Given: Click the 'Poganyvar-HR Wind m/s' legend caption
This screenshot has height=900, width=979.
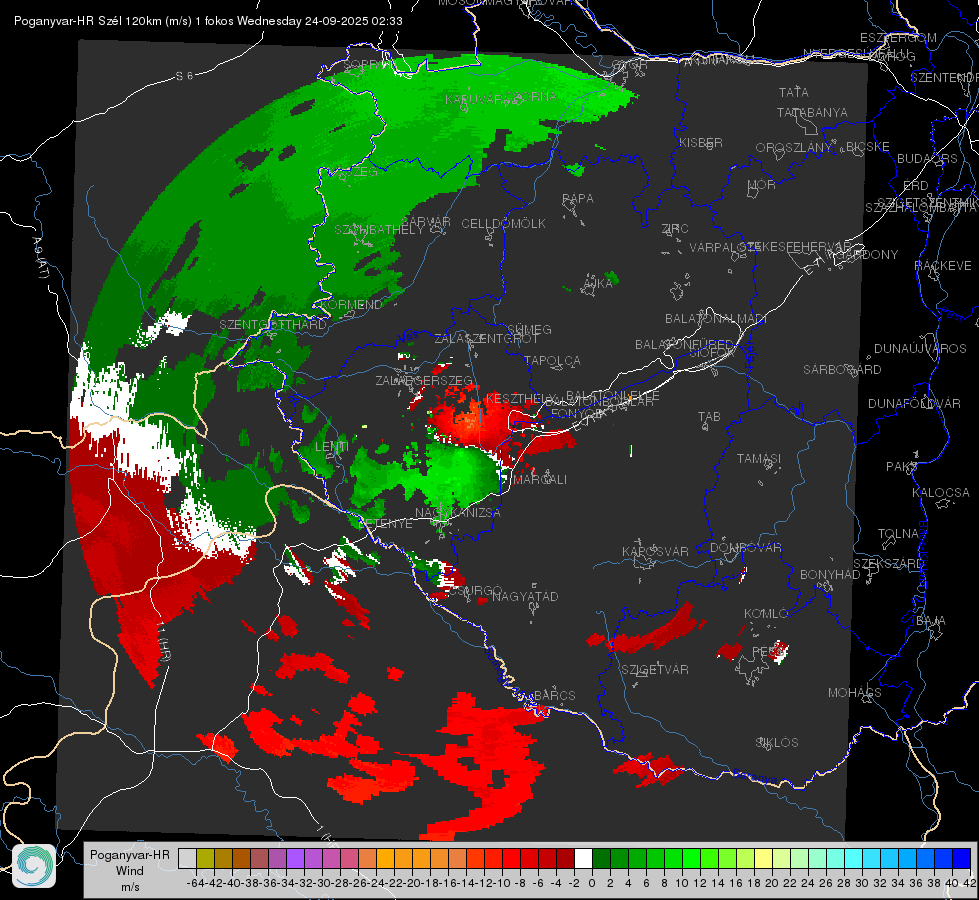Looking at the screenshot, I should click(x=129, y=871).
